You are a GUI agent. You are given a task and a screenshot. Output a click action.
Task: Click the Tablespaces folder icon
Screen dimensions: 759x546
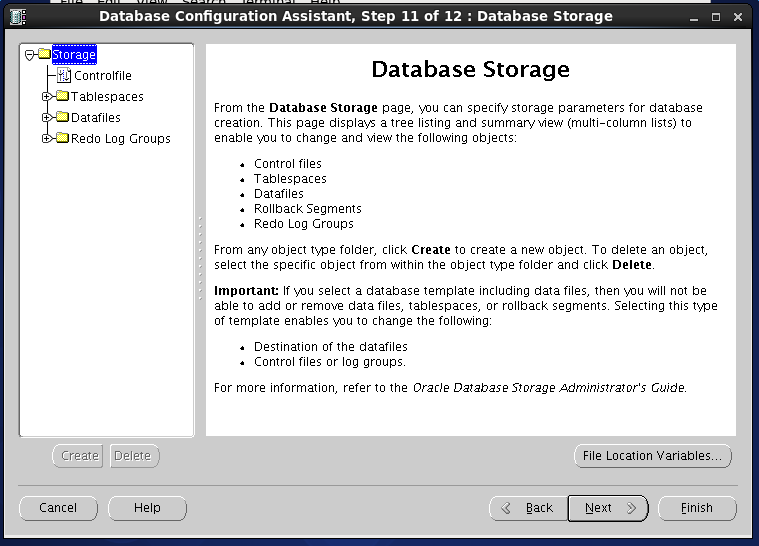[x=62, y=97]
